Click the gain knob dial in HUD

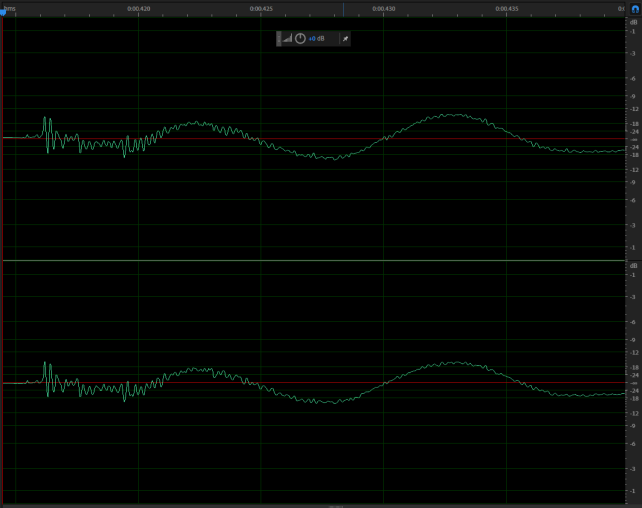(300, 38)
